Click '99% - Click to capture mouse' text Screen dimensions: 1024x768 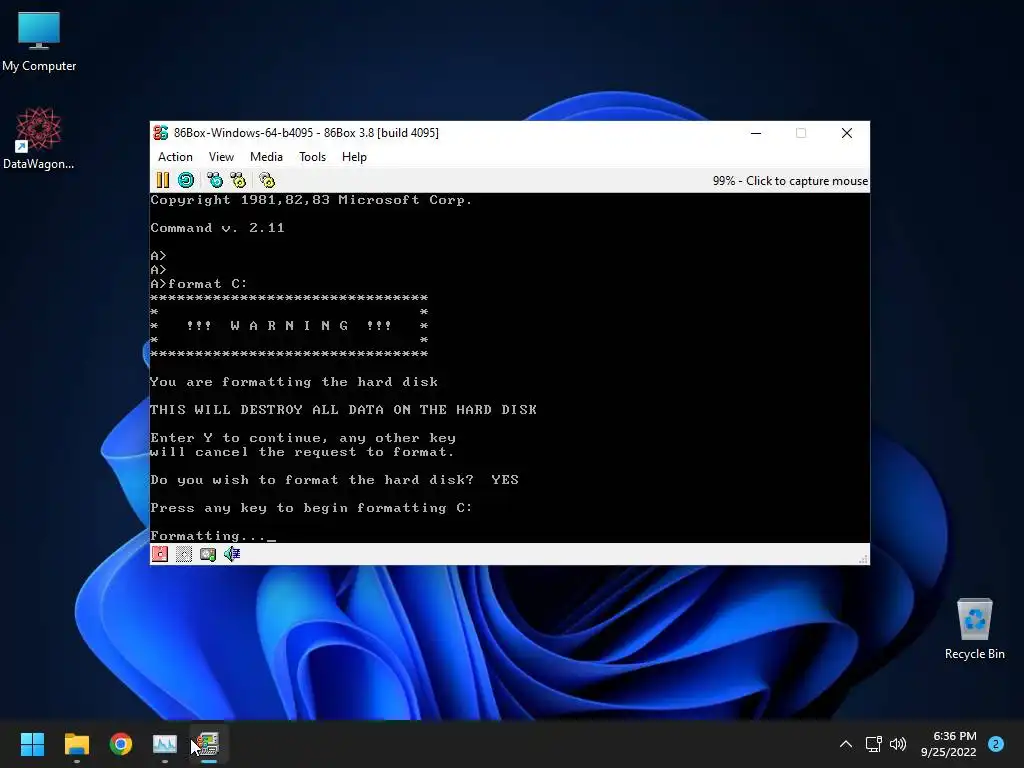[x=790, y=181]
